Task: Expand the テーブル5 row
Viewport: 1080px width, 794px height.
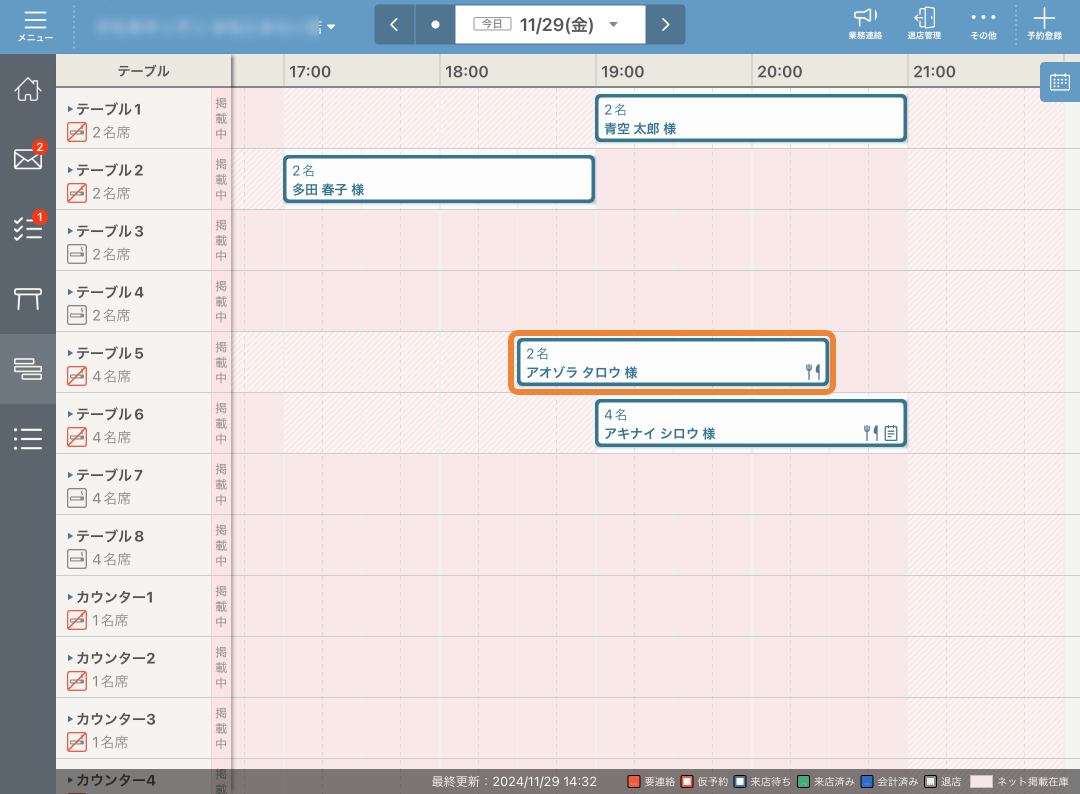Action: (x=70, y=353)
